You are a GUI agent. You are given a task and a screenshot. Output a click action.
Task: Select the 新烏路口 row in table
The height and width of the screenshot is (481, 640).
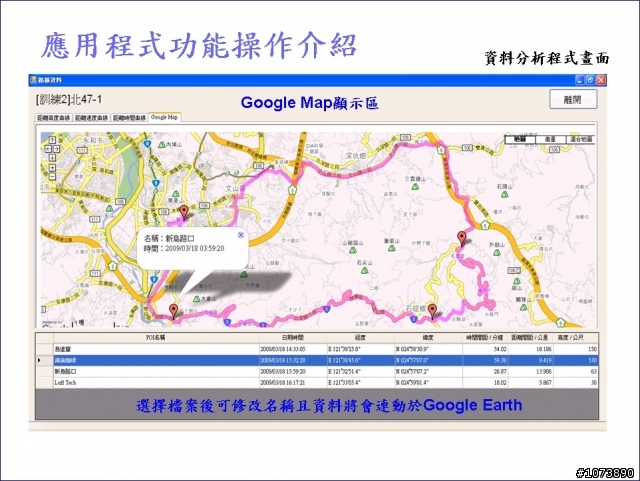pos(317,372)
